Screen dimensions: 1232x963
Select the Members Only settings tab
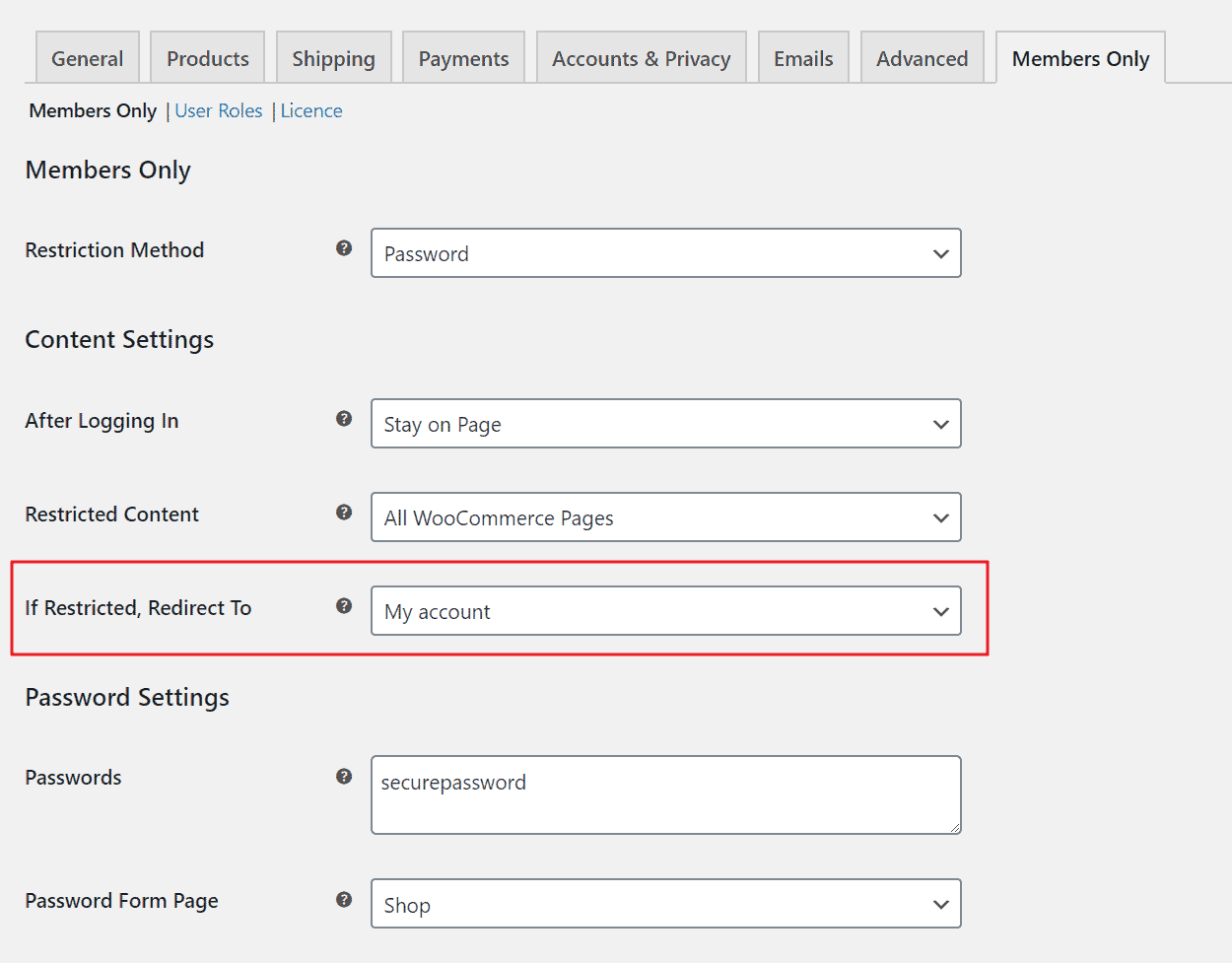point(1081,58)
